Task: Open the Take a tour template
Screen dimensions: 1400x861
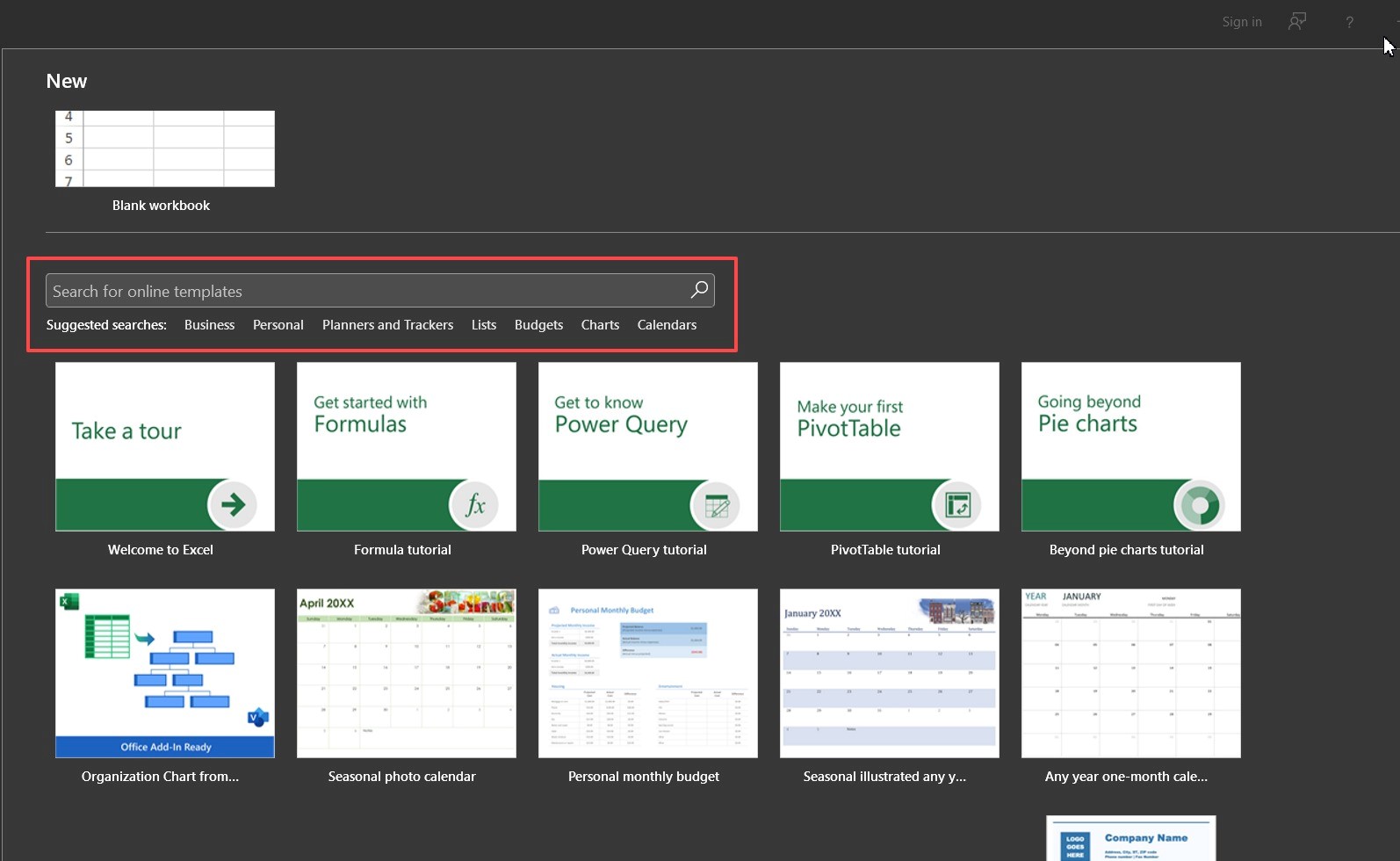Action: tap(165, 446)
